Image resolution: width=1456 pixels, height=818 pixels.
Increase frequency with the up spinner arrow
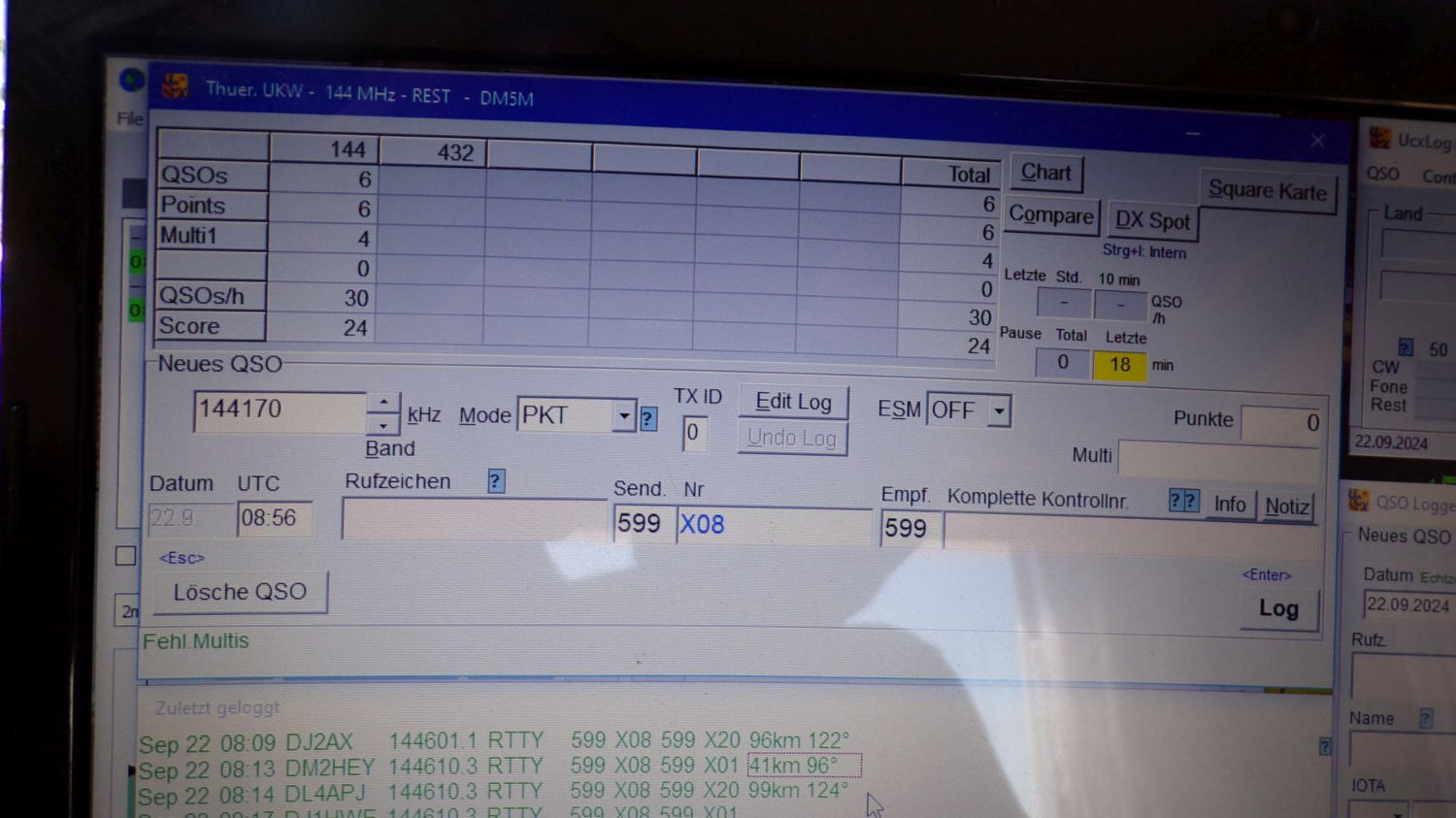[x=384, y=402]
